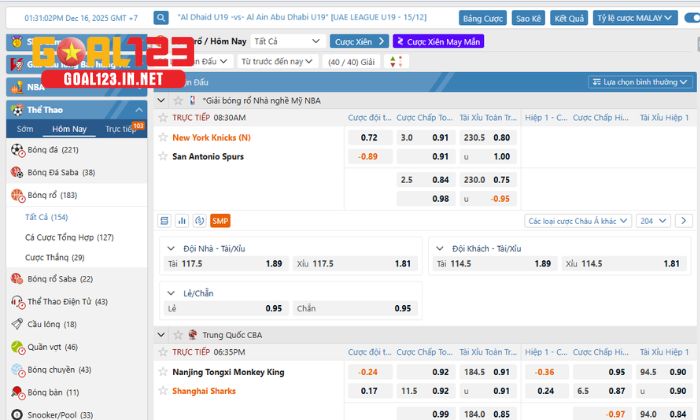The image size is (700, 420).
Task: Open the Tất Cả filter dropdown
Action: (288, 41)
